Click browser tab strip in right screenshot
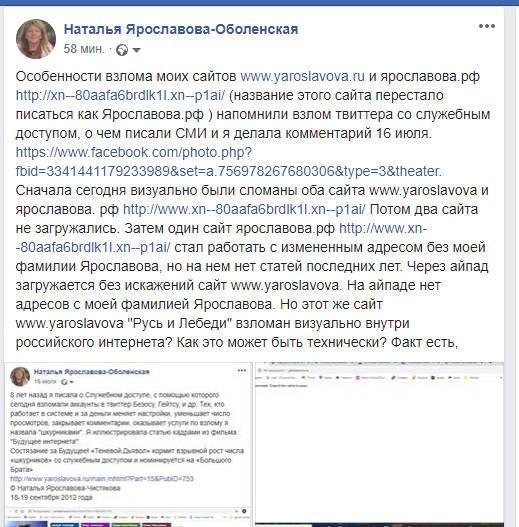 pyautogui.click(x=379, y=363)
